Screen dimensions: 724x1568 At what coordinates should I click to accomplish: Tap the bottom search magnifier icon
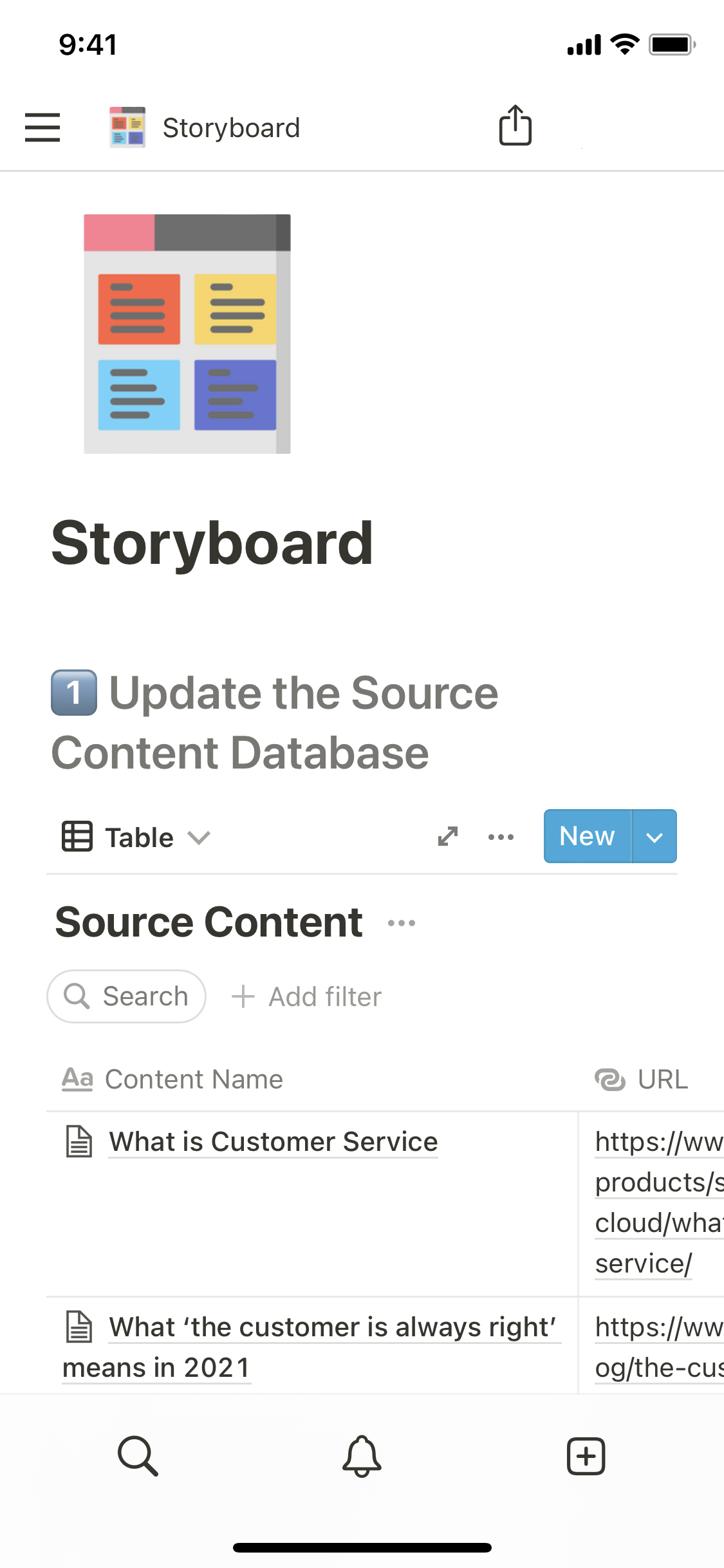coord(138,1455)
